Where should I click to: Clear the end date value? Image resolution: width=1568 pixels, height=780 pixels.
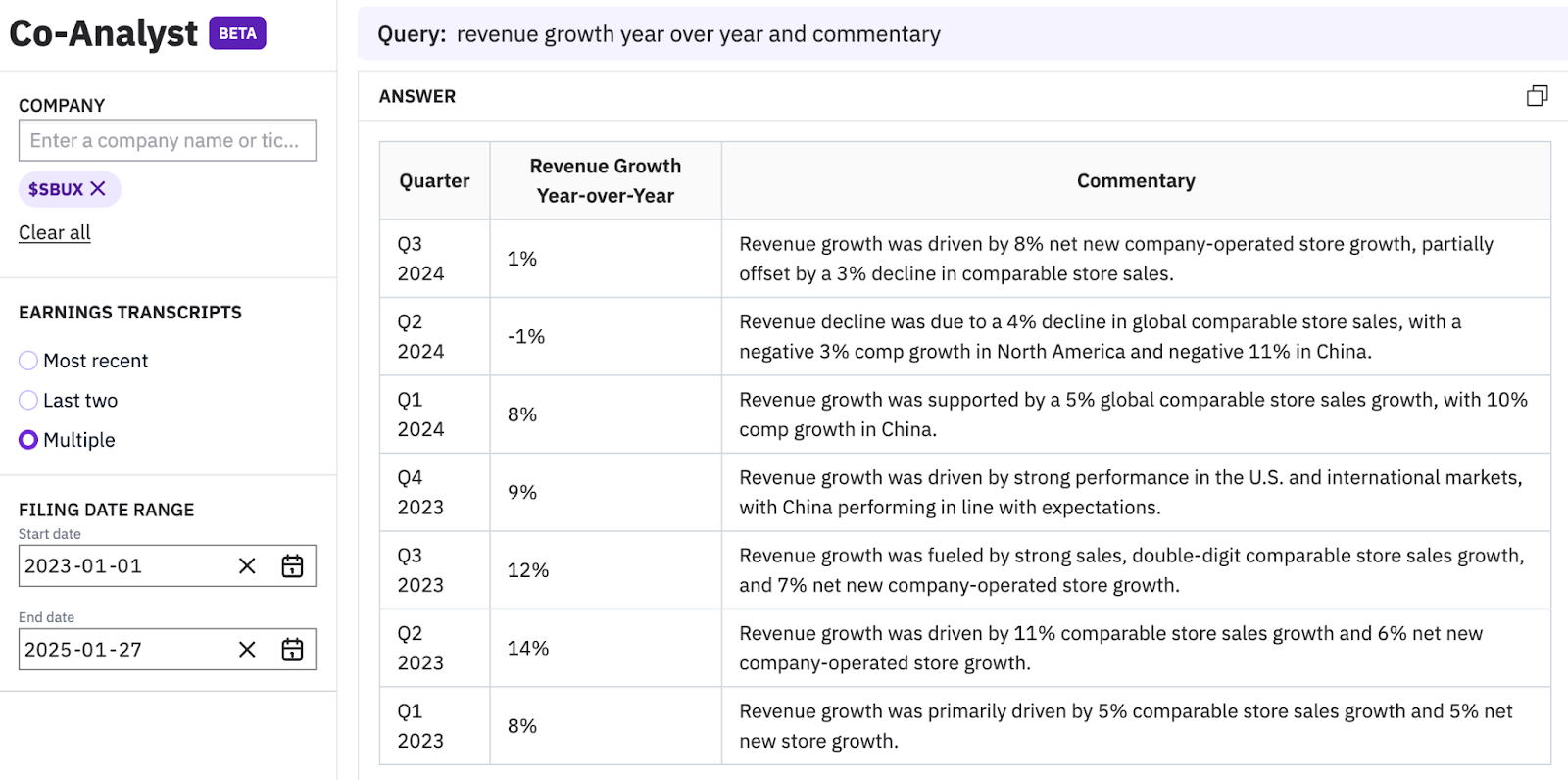(247, 650)
